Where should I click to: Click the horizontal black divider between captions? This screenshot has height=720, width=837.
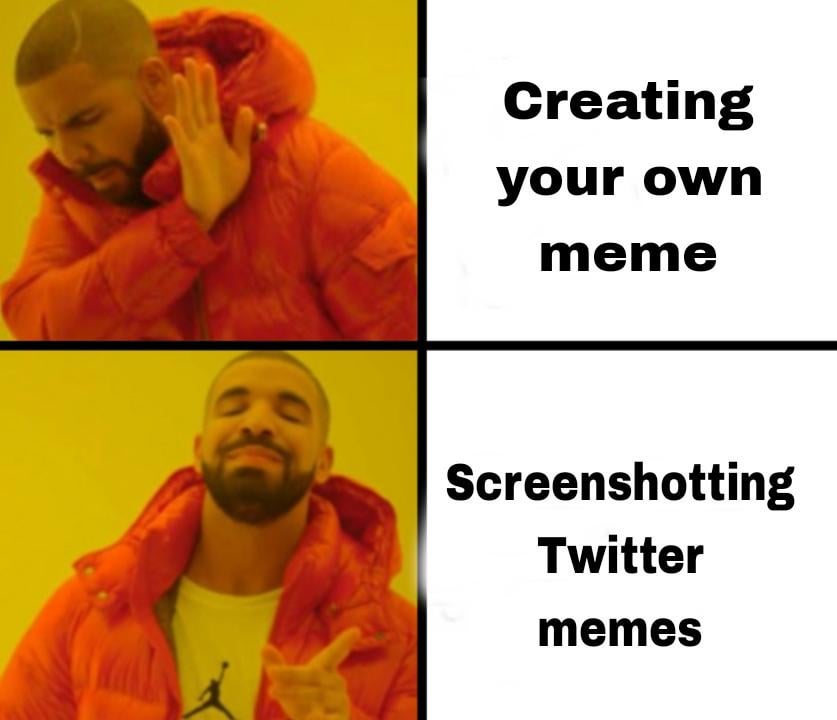coord(631,345)
